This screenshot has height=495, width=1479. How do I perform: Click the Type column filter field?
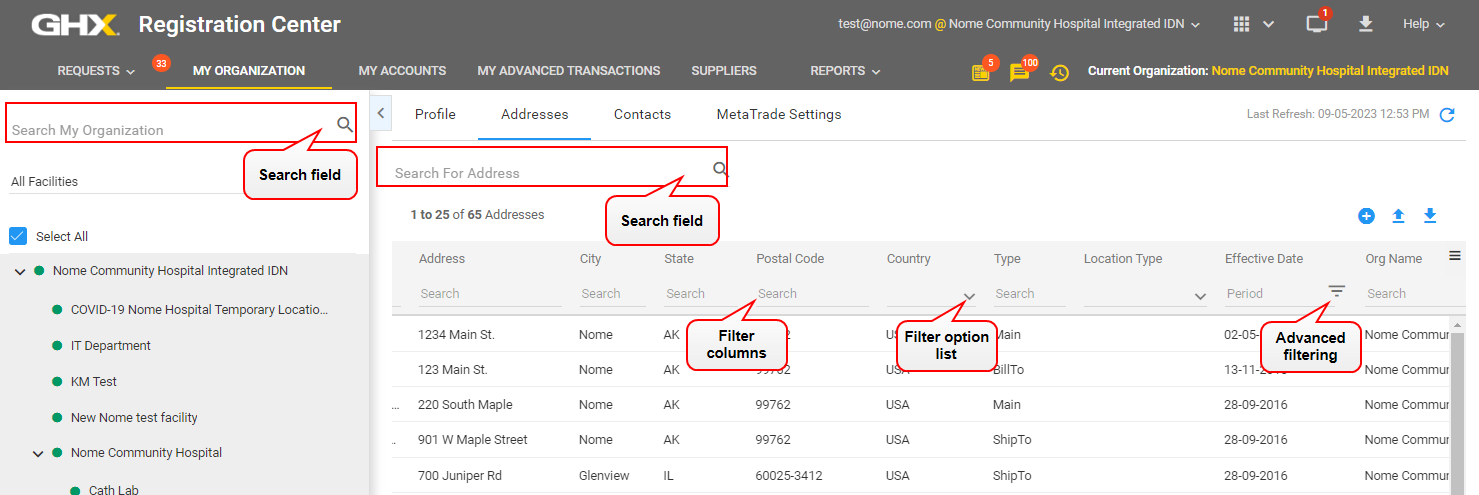1029,294
